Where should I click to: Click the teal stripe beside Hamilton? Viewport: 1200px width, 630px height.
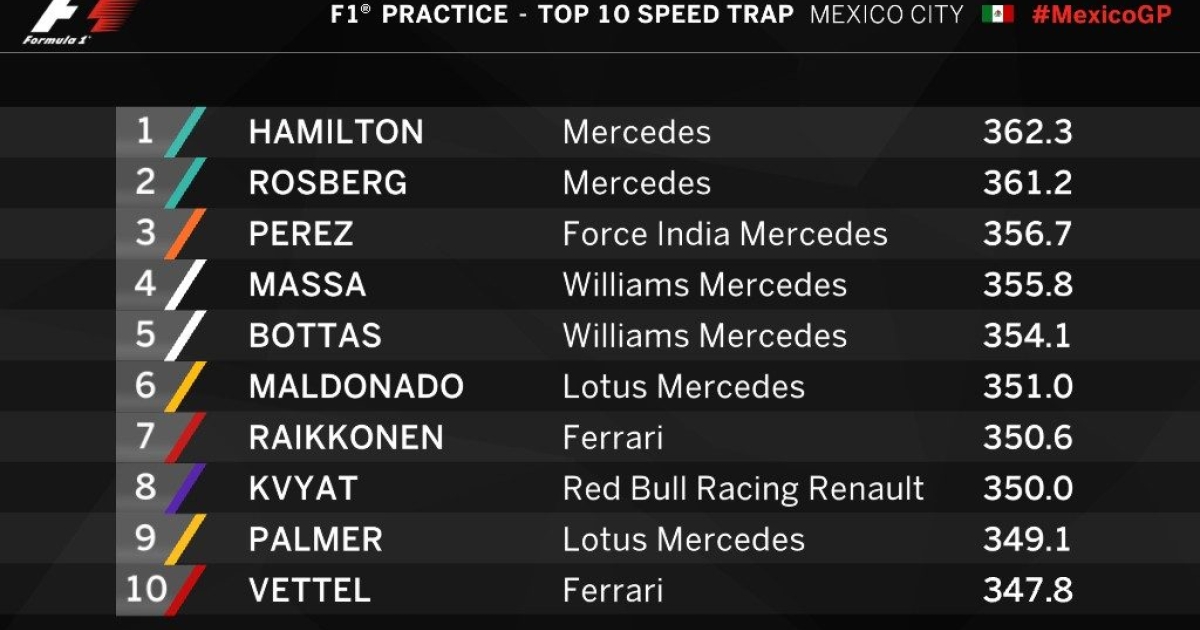click(x=185, y=132)
